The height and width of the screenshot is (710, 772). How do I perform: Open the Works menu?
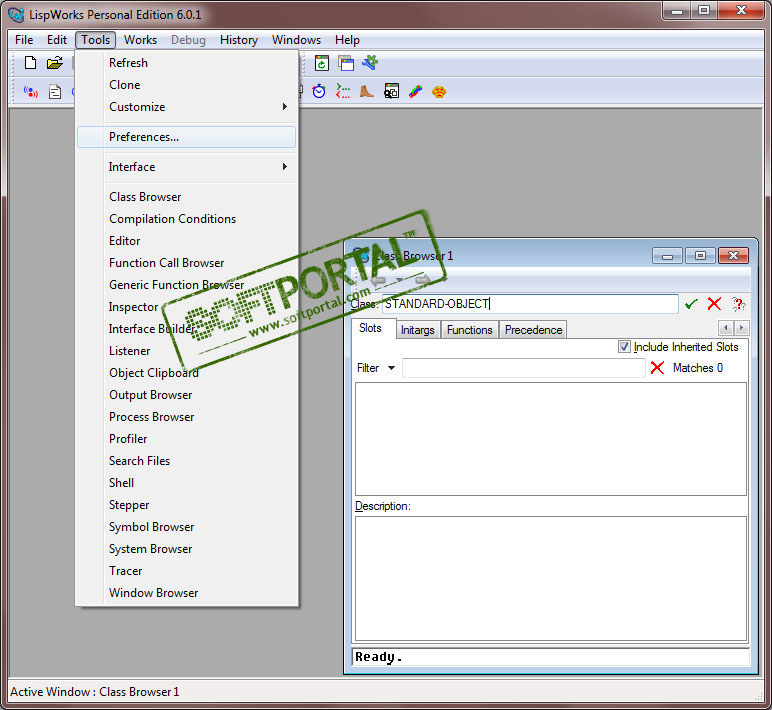[x=140, y=40]
